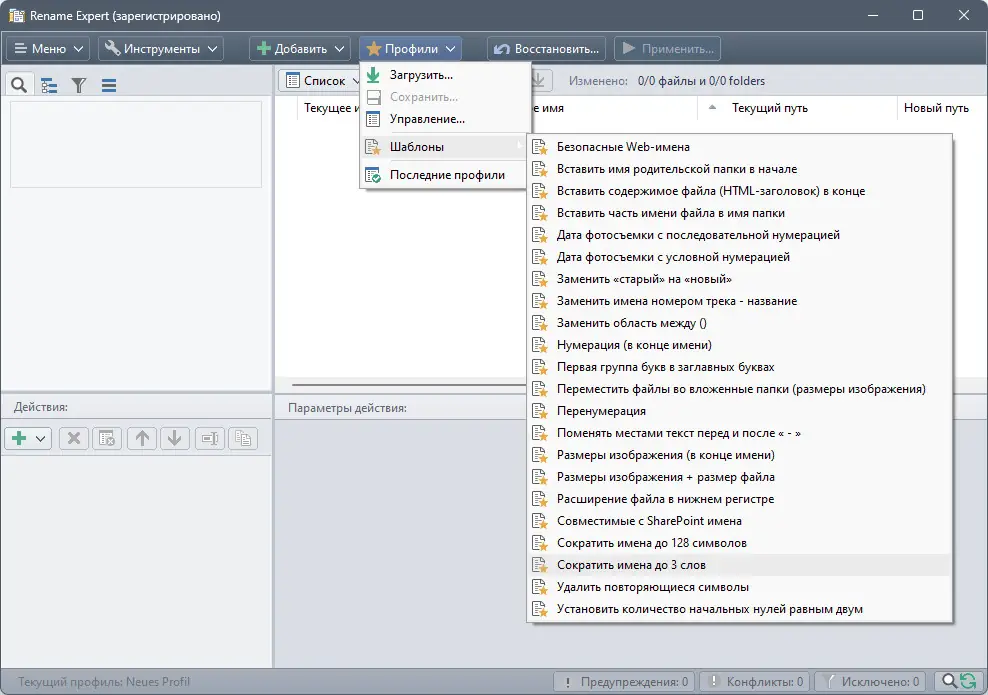Select the tree view icon beside search

(x=49, y=85)
